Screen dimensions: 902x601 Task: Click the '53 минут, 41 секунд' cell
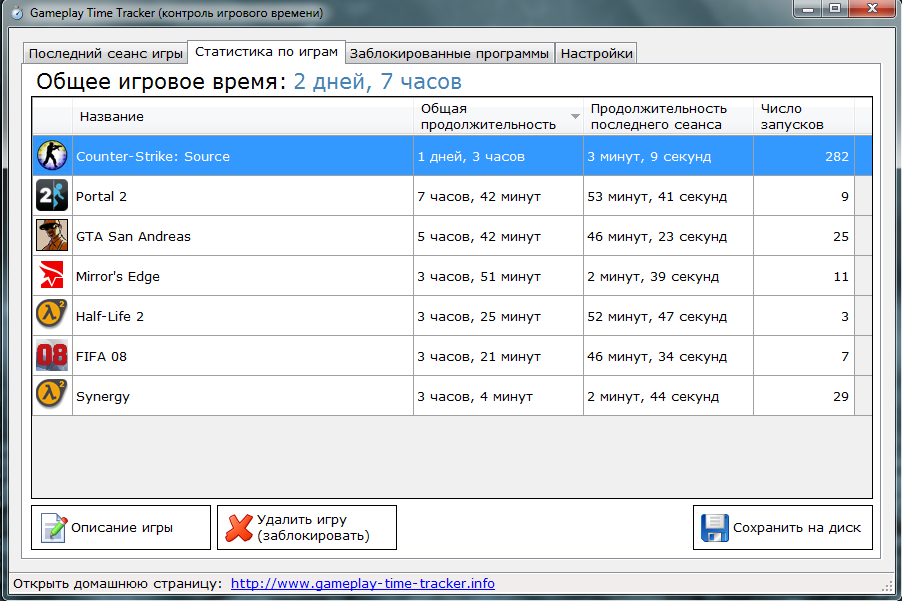668,196
